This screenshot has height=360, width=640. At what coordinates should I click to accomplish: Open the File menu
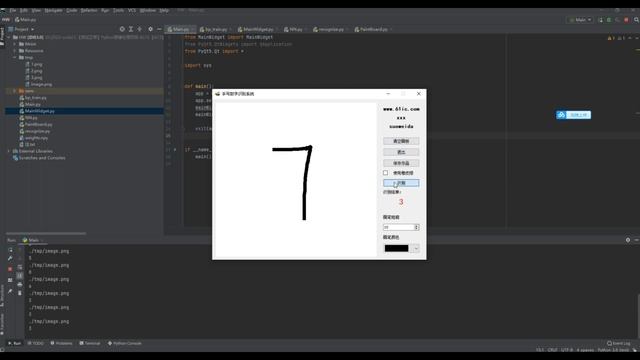(13, 10)
